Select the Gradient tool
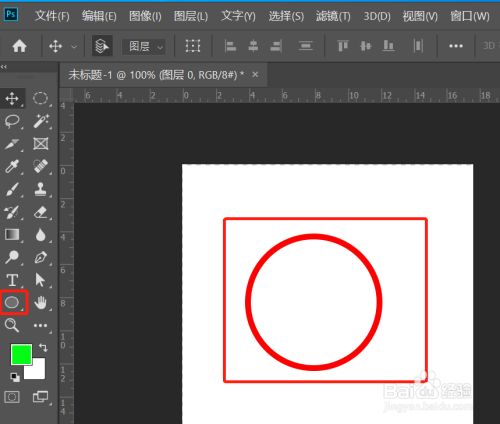Viewport: 500px width, 424px height. [12, 235]
